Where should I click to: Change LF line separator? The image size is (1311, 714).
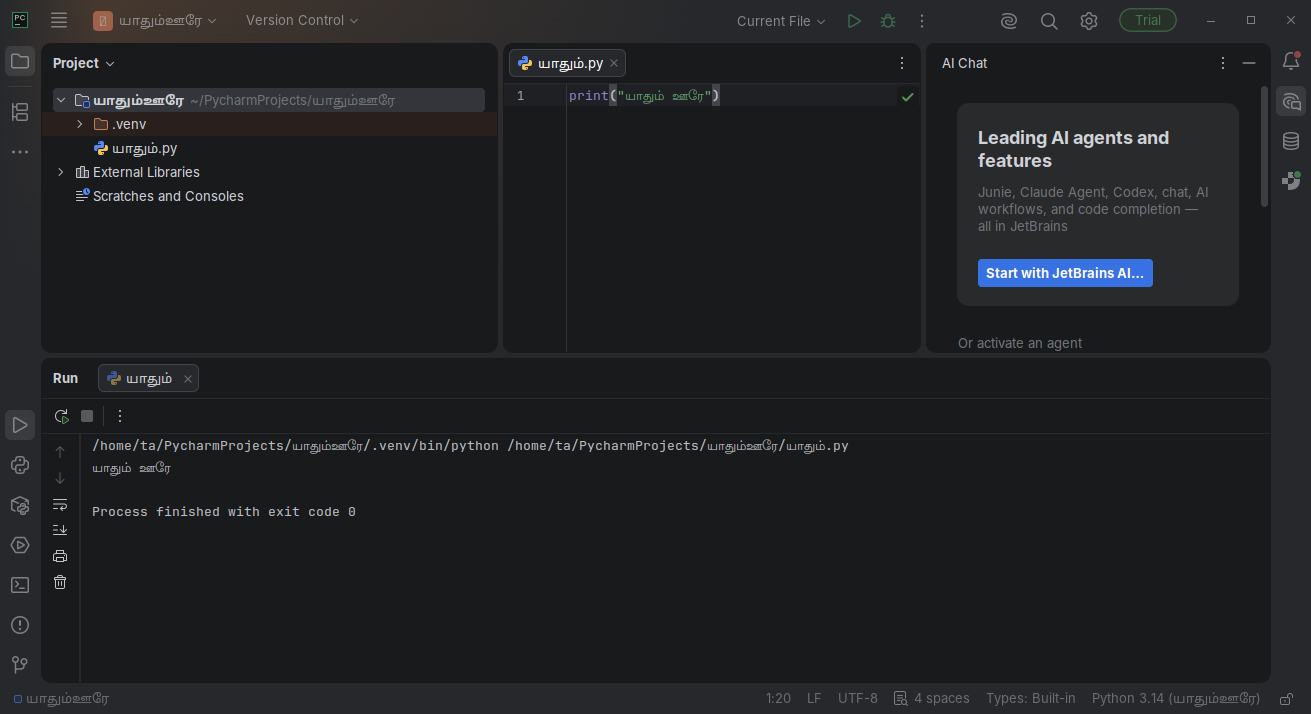tap(814, 698)
